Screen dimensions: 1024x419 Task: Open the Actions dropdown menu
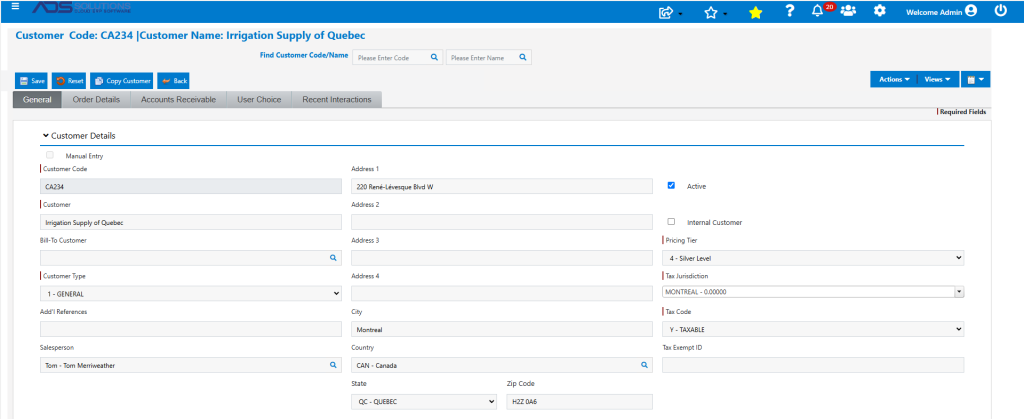[x=893, y=79]
